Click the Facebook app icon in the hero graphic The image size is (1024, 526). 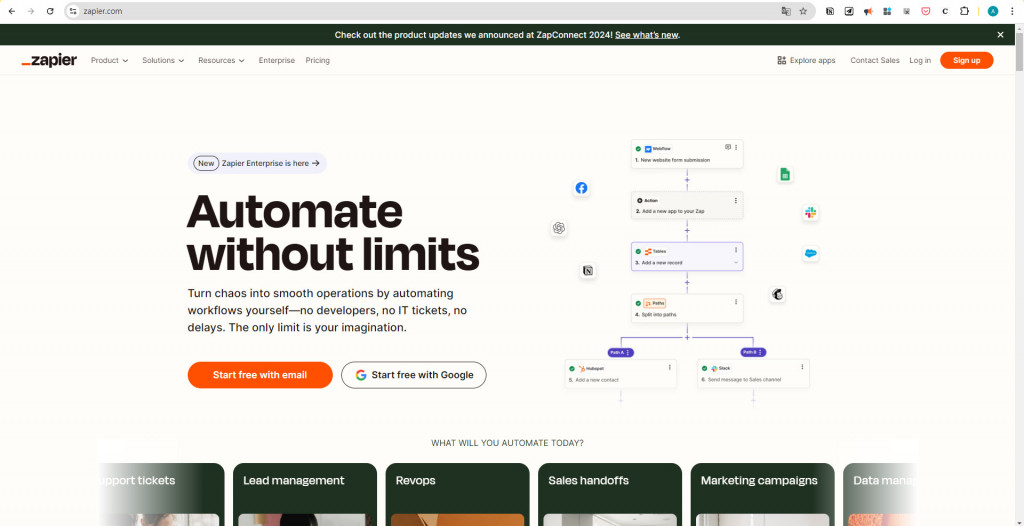pos(581,188)
